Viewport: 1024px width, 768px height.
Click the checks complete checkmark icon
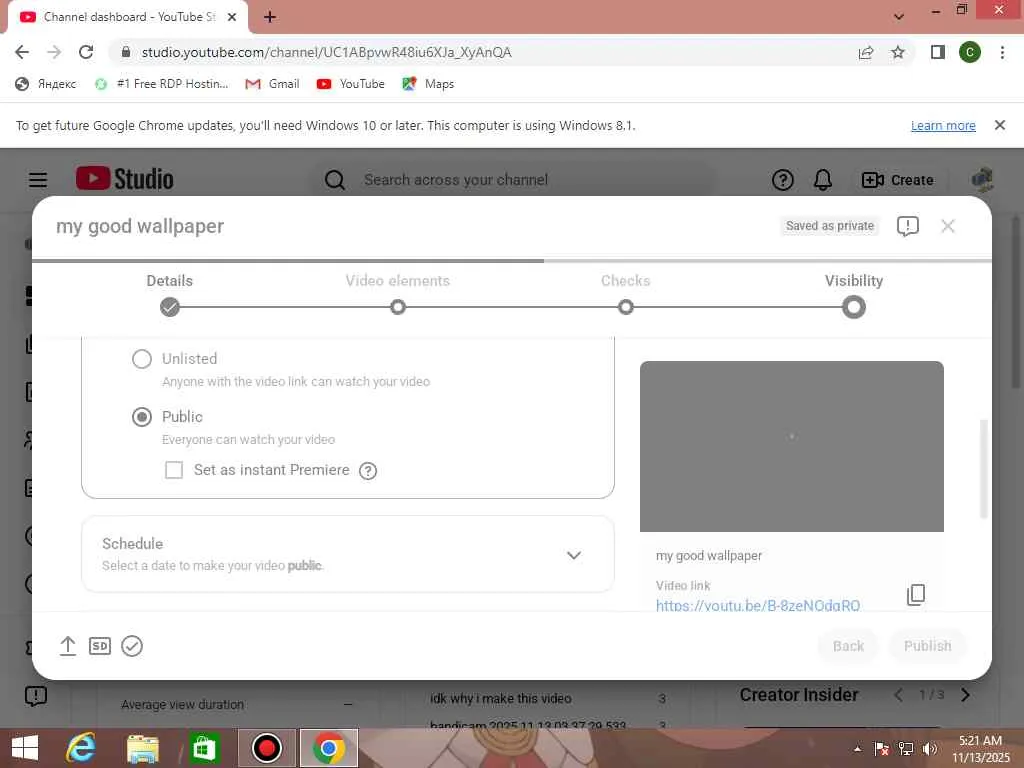point(132,646)
